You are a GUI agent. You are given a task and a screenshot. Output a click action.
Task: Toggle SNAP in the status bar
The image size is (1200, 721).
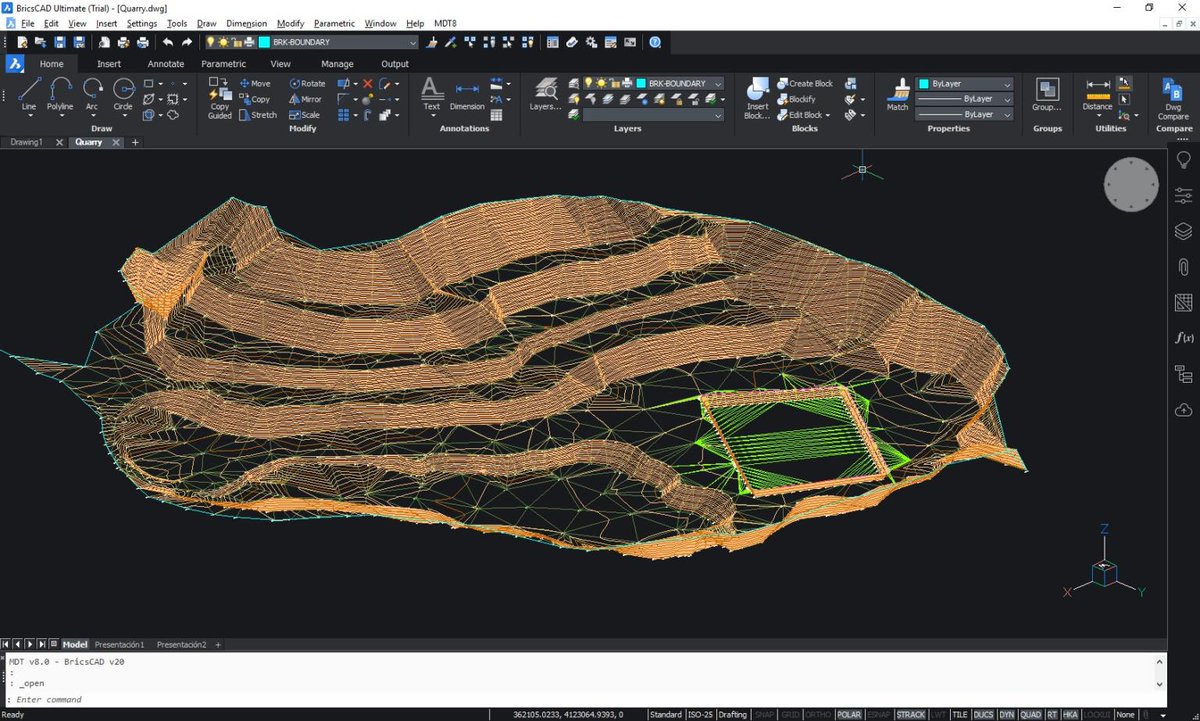765,715
